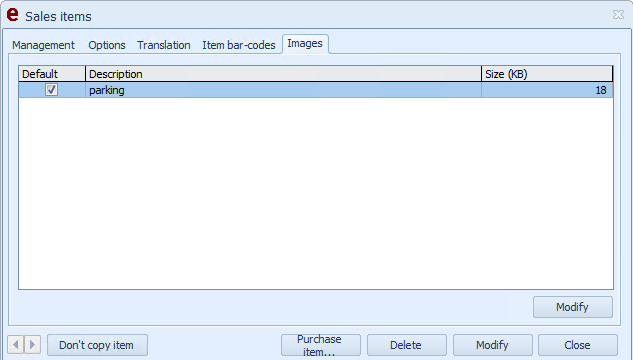Click the Delete button

407,345
